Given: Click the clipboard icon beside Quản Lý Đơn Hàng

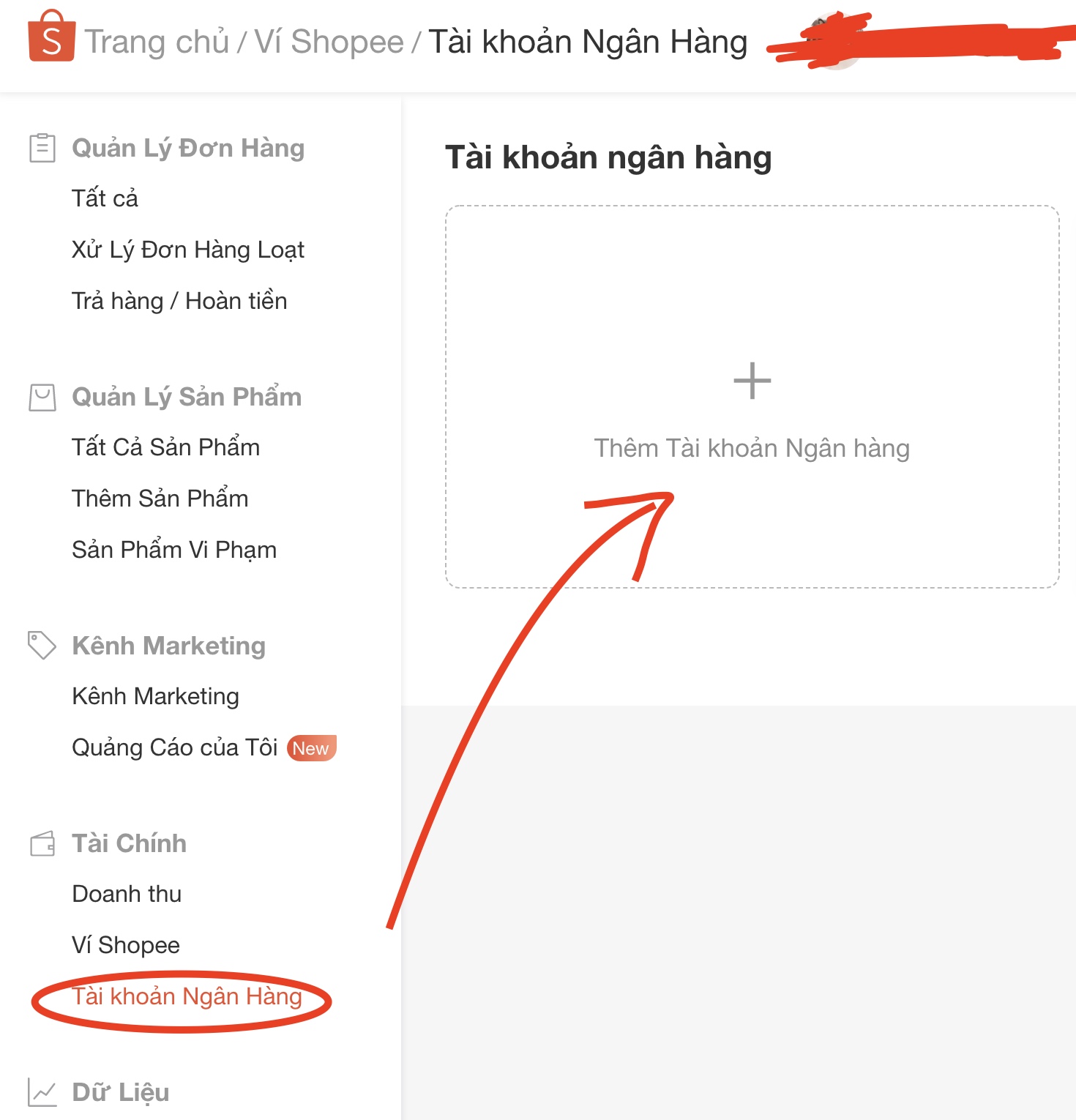Looking at the screenshot, I should 42,148.
